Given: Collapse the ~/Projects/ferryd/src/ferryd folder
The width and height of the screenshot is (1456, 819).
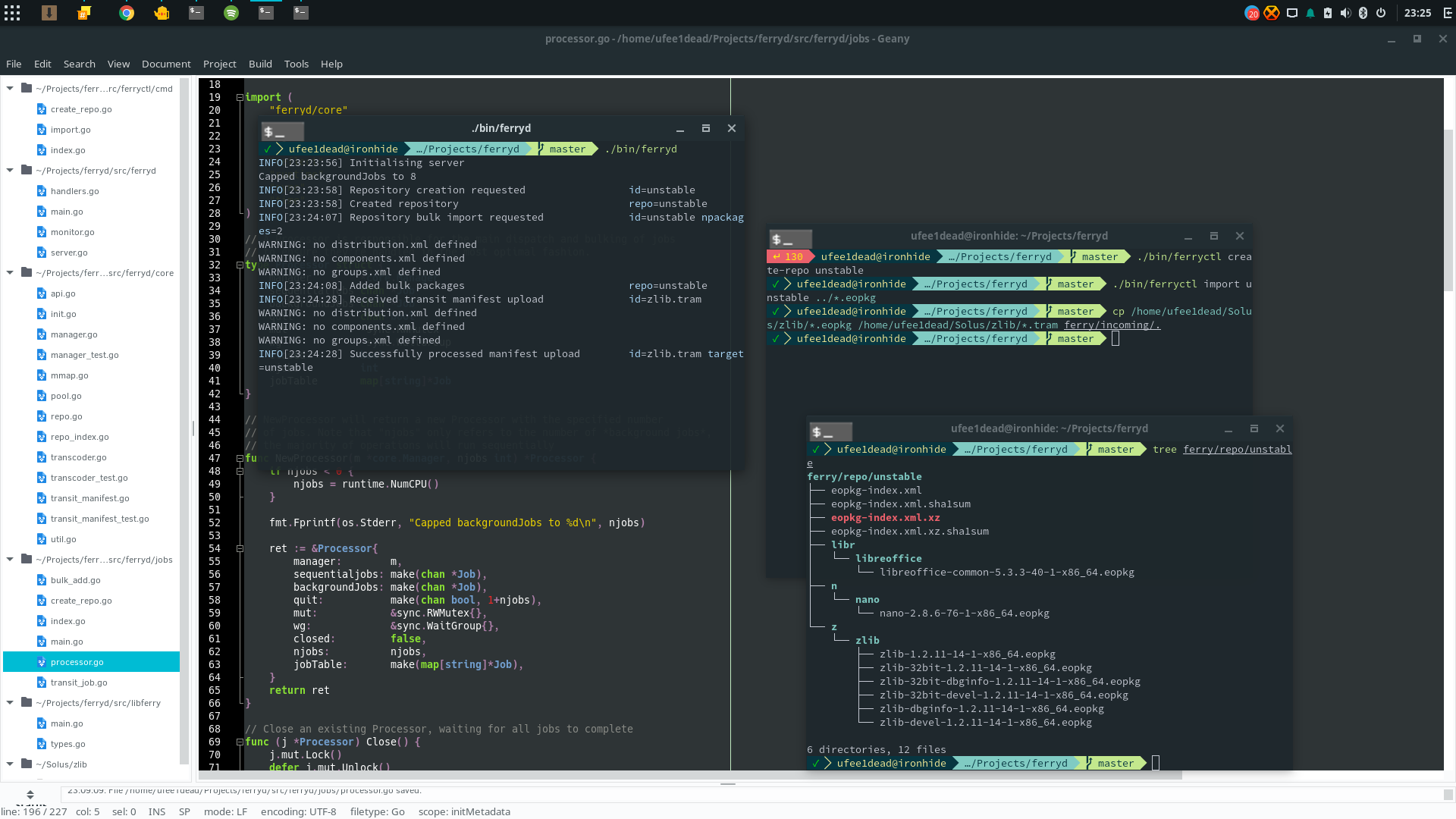Looking at the screenshot, I should coord(10,170).
